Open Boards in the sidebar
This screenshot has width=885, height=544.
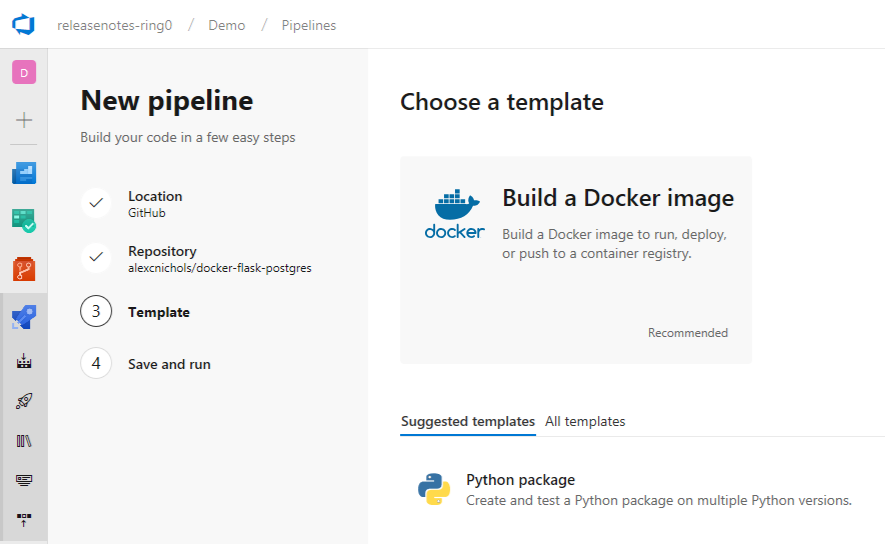(x=24, y=220)
